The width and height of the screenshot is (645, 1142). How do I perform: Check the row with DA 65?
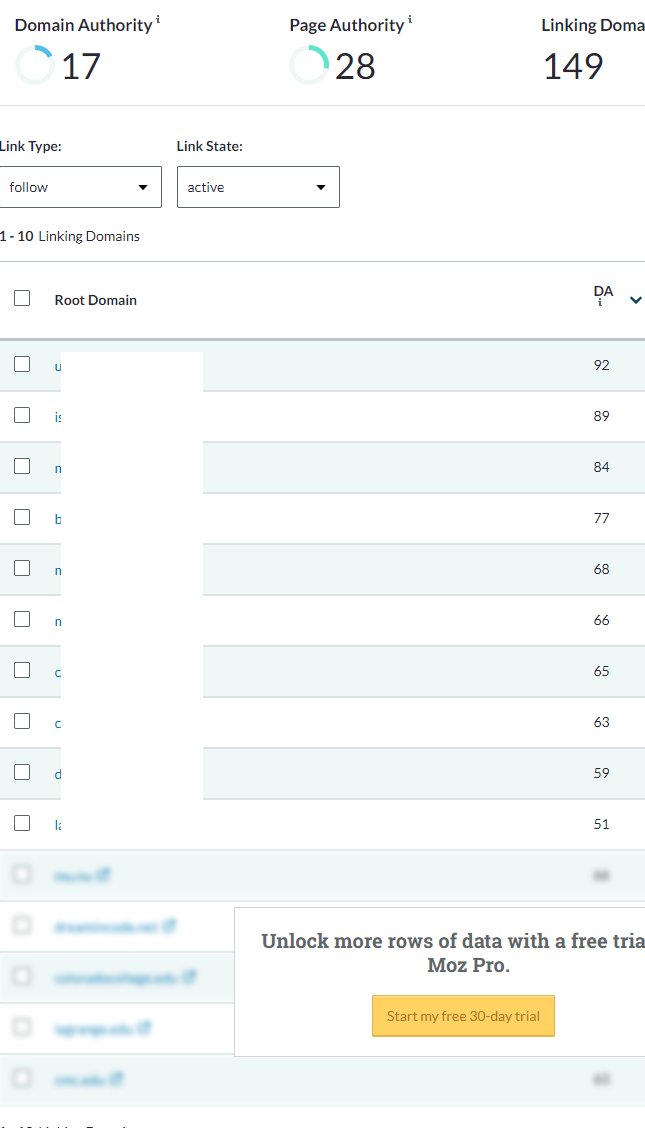coord(23,669)
